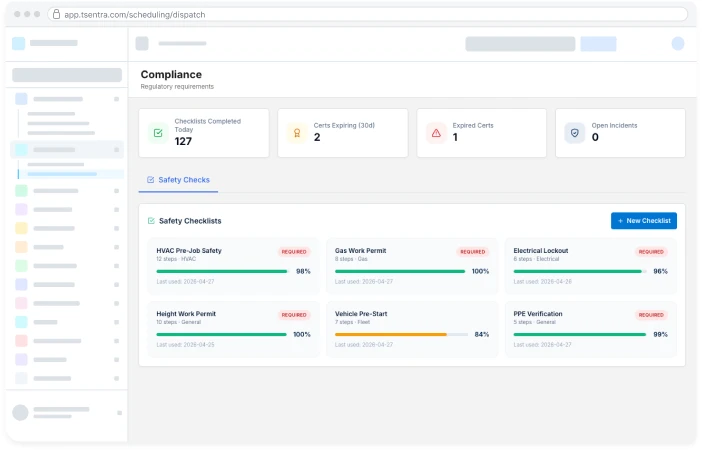The width and height of the screenshot is (702, 451).
Task: Click the user avatar at the sidebar bottom
Action: [20, 412]
